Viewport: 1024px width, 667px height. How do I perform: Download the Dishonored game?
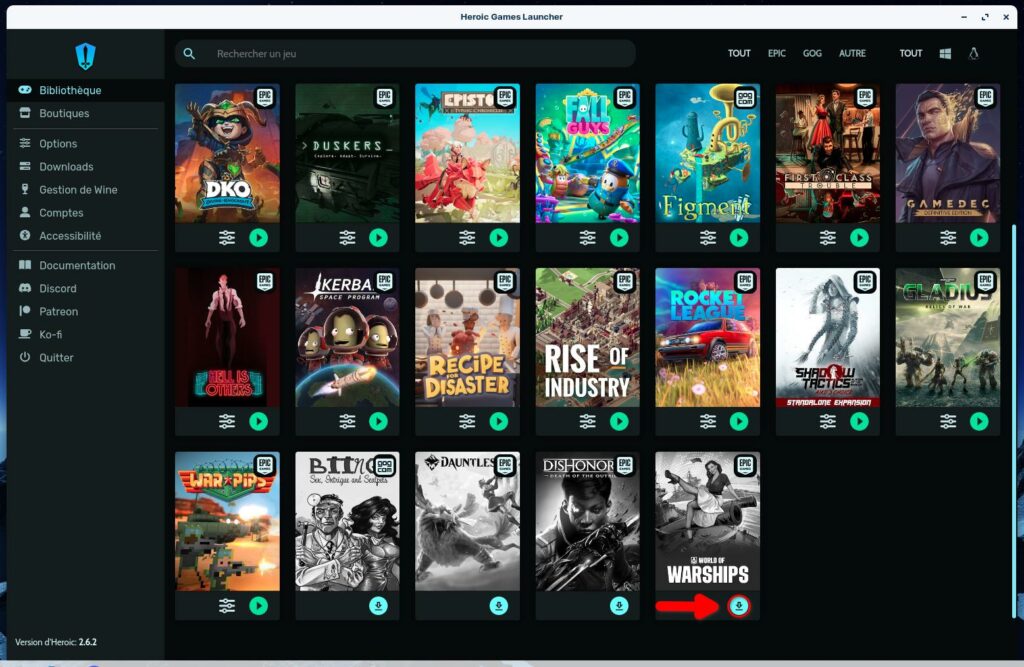619,605
